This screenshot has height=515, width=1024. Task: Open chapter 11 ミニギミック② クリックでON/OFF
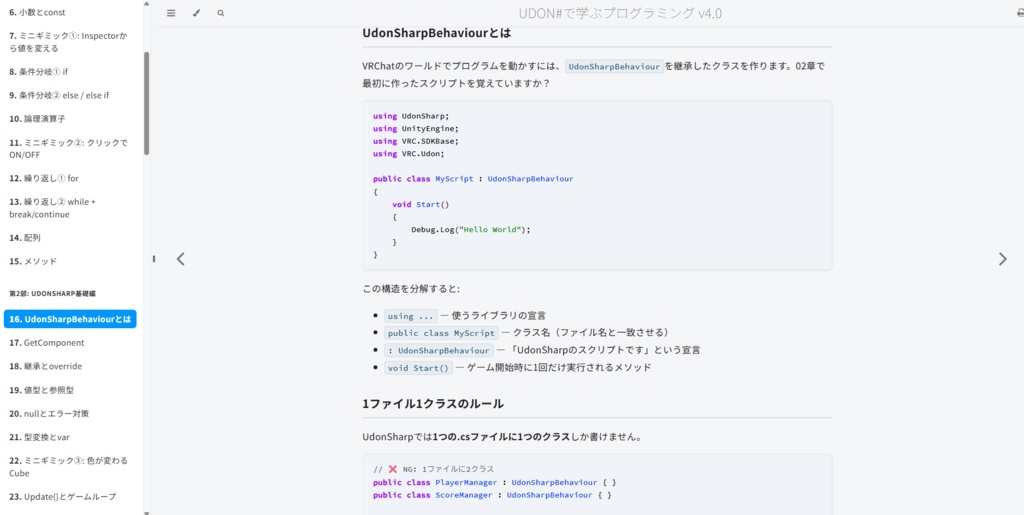click(68, 148)
